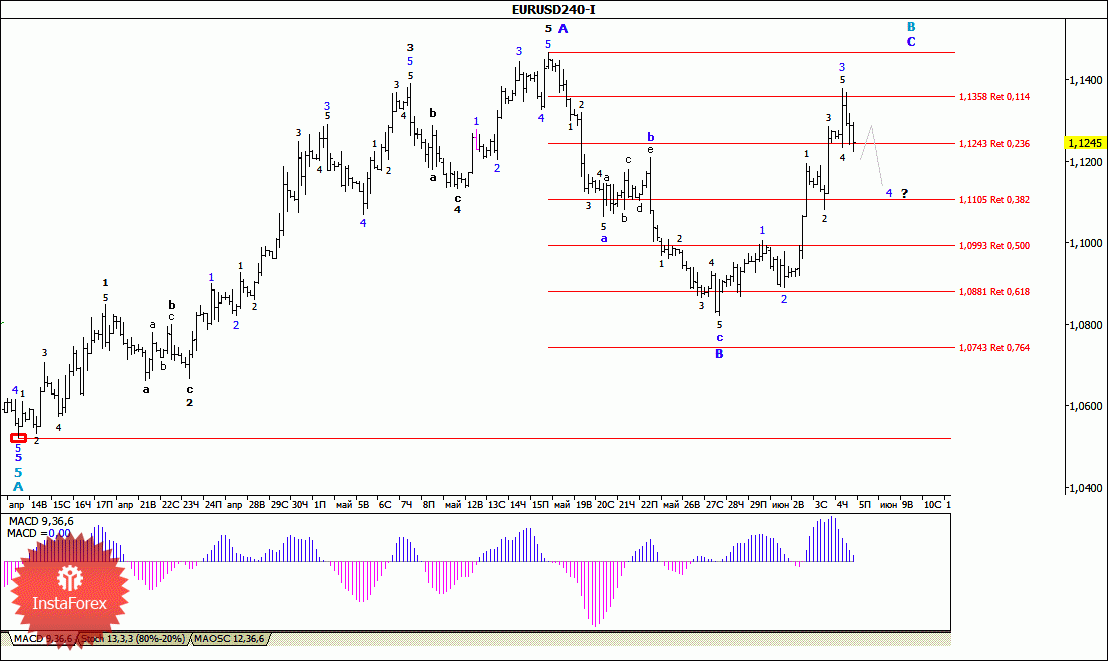1108x661 pixels.
Task: Click the 29П date on the time axis
Action: (x=758, y=505)
